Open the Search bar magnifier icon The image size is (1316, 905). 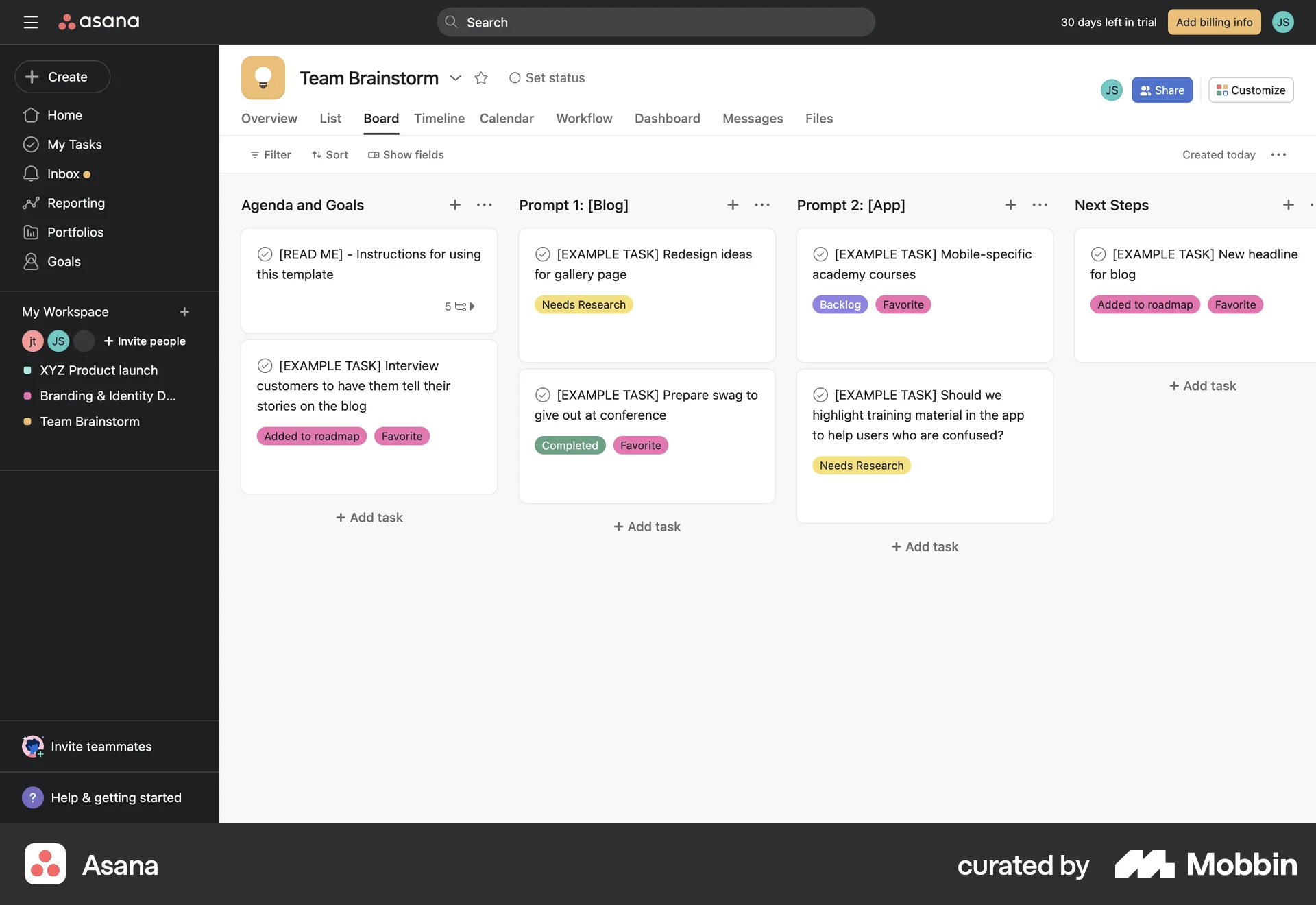[x=451, y=22]
